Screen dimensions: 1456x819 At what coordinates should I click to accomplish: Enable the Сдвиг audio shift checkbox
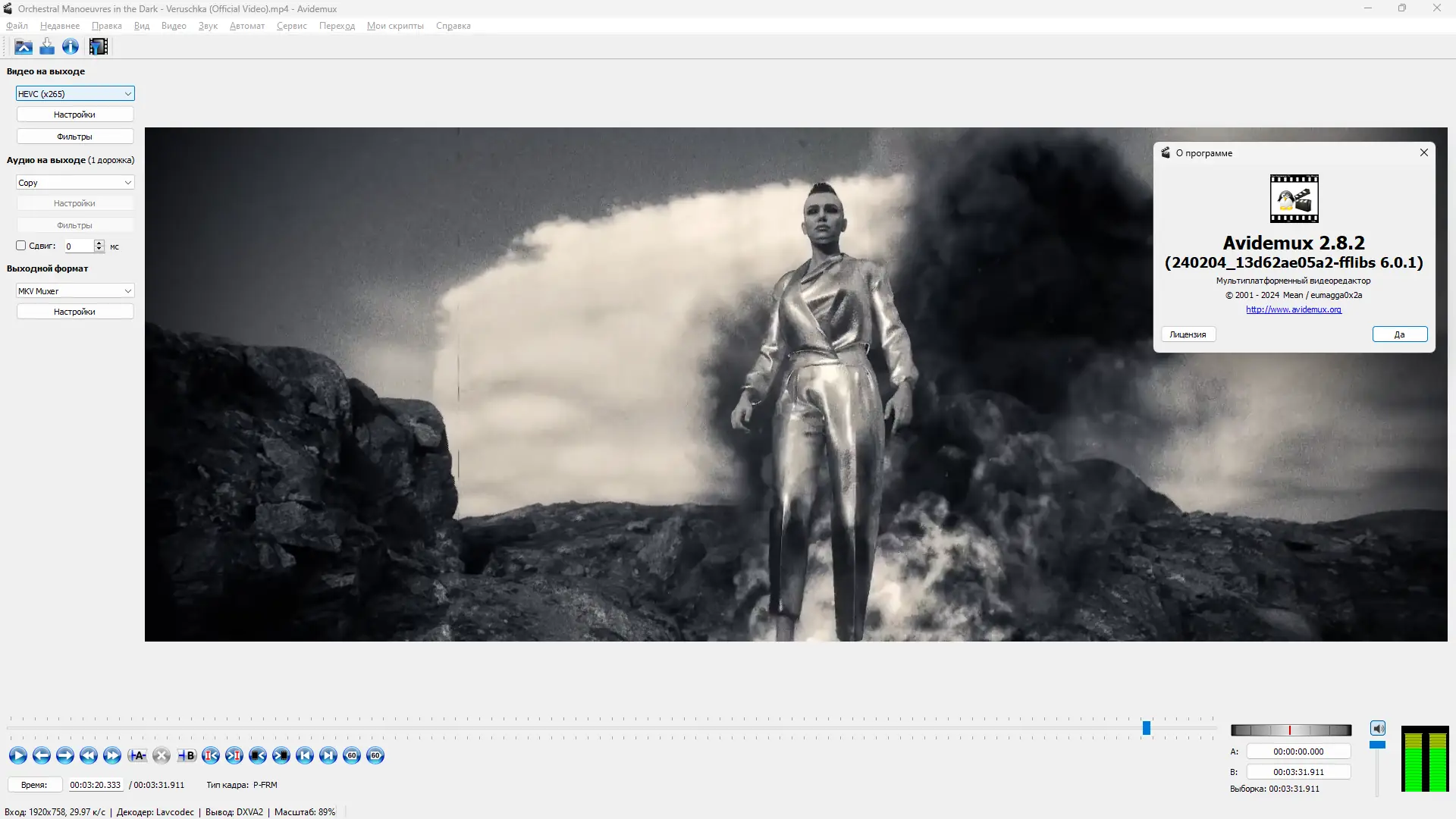point(20,246)
